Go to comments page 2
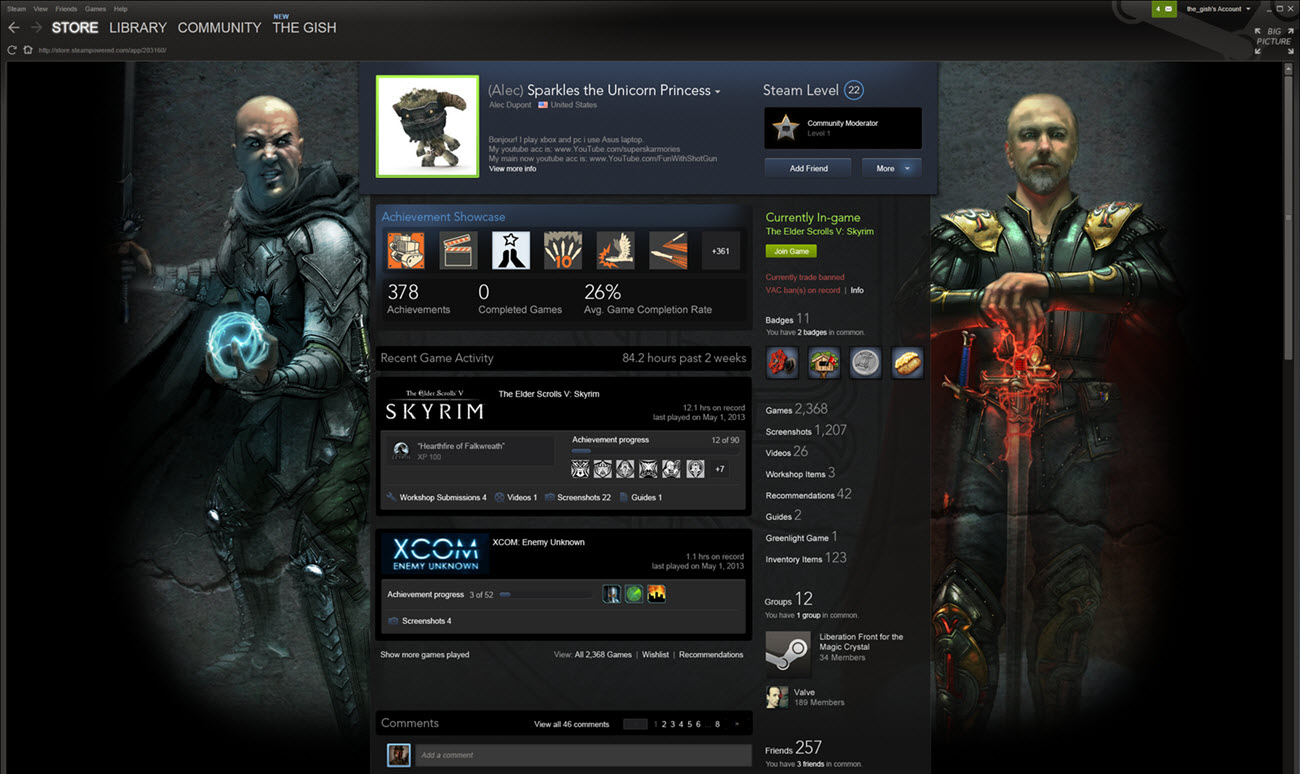 click(x=664, y=724)
